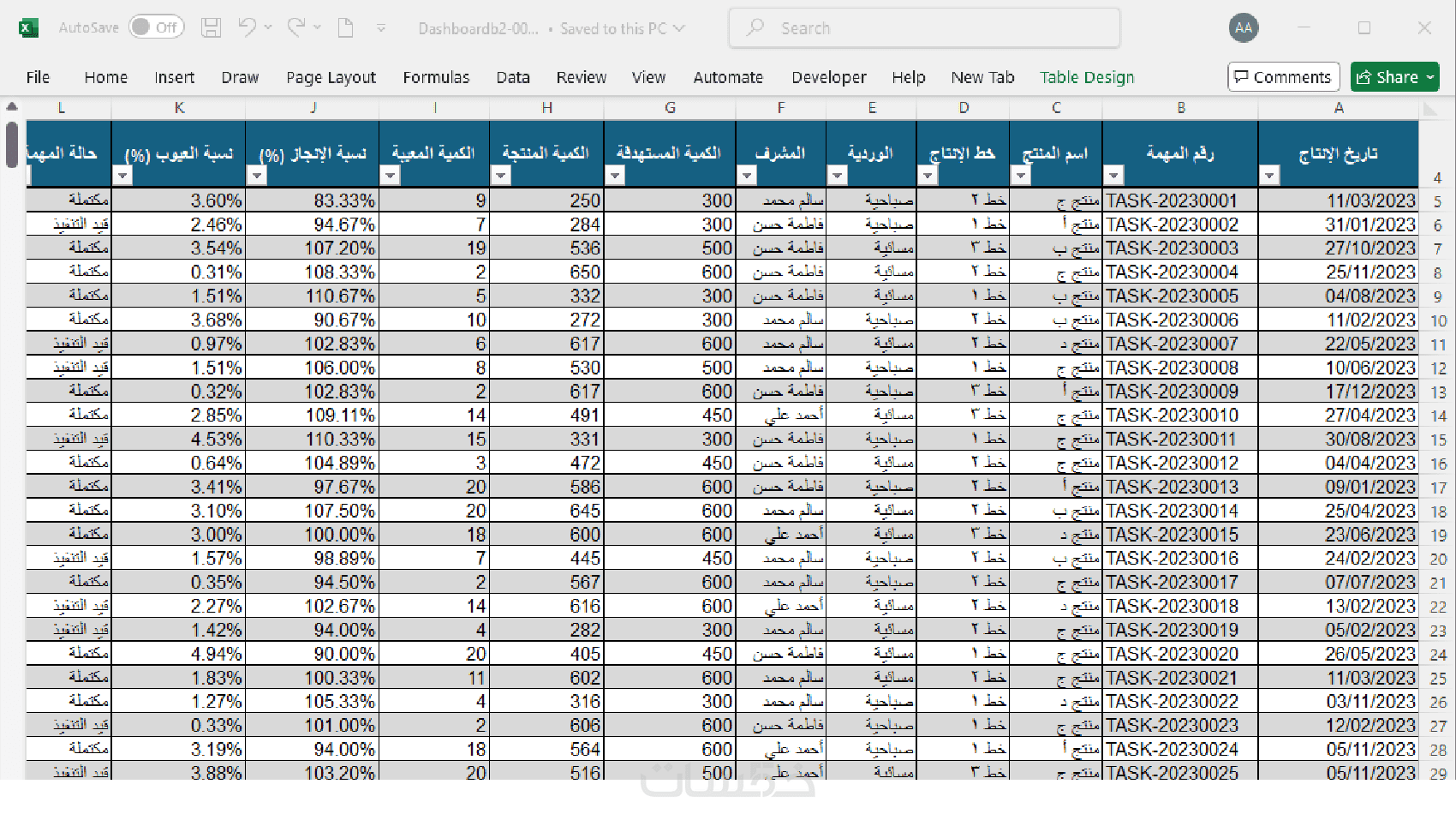This screenshot has width=1456, height=814.
Task: Click the Redo arrow icon
Action: [x=296, y=27]
